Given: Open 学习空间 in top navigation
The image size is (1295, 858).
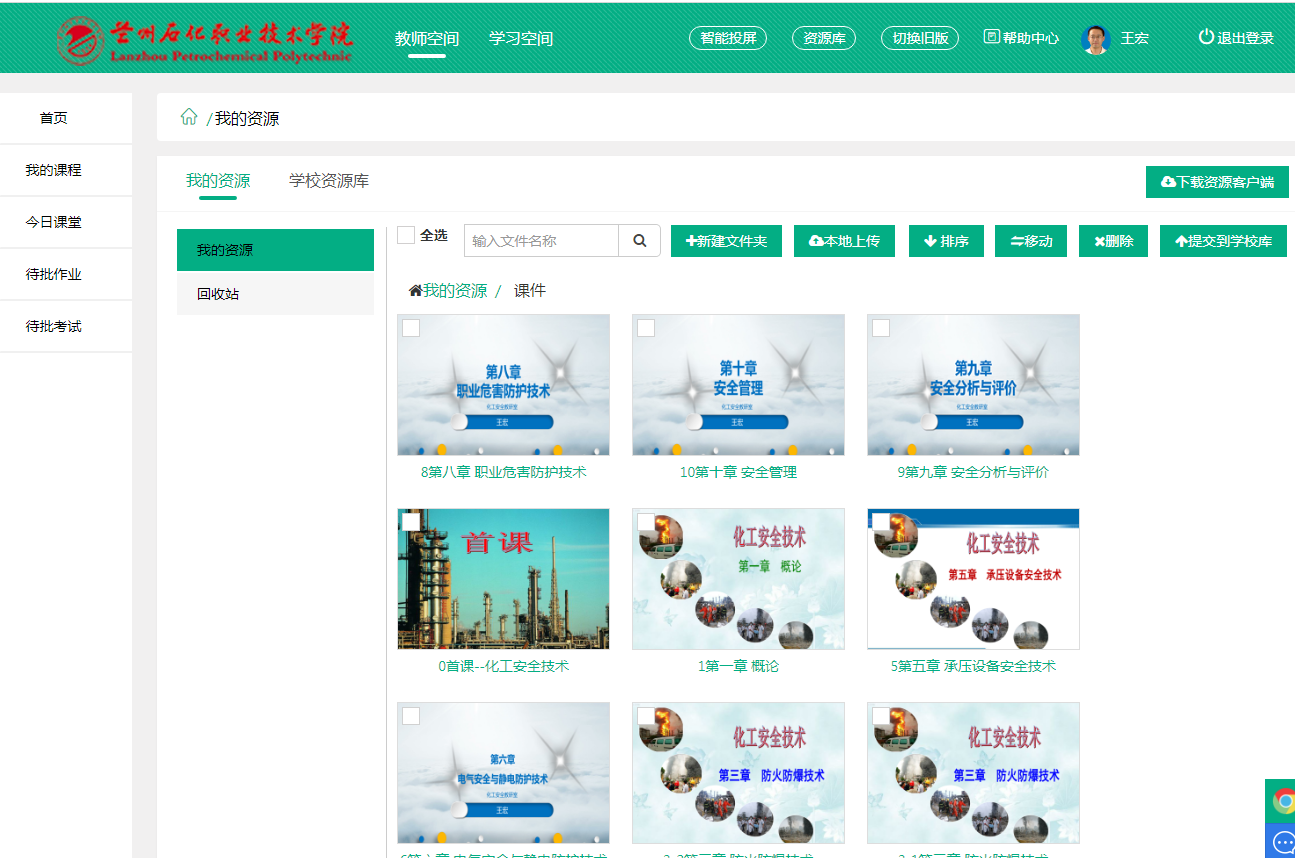Looking at the screenshot, I should click(x=520, y=39).
